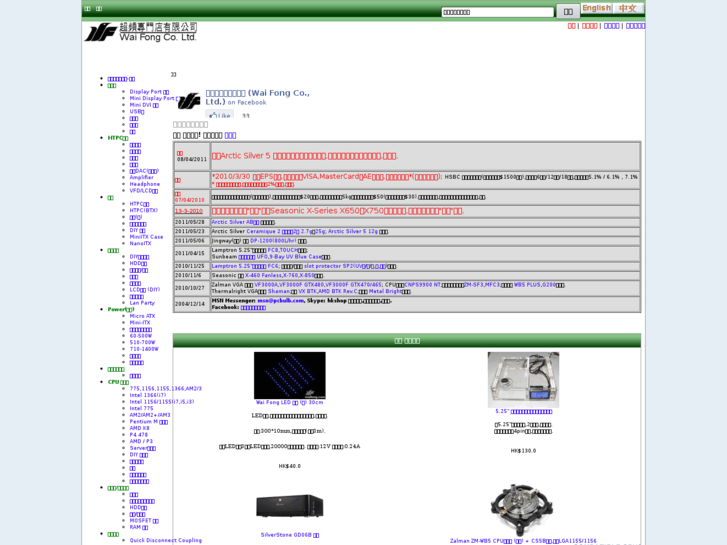Open the Power category heading
This screenshot has height=545, width=727.
click(121, 309)
